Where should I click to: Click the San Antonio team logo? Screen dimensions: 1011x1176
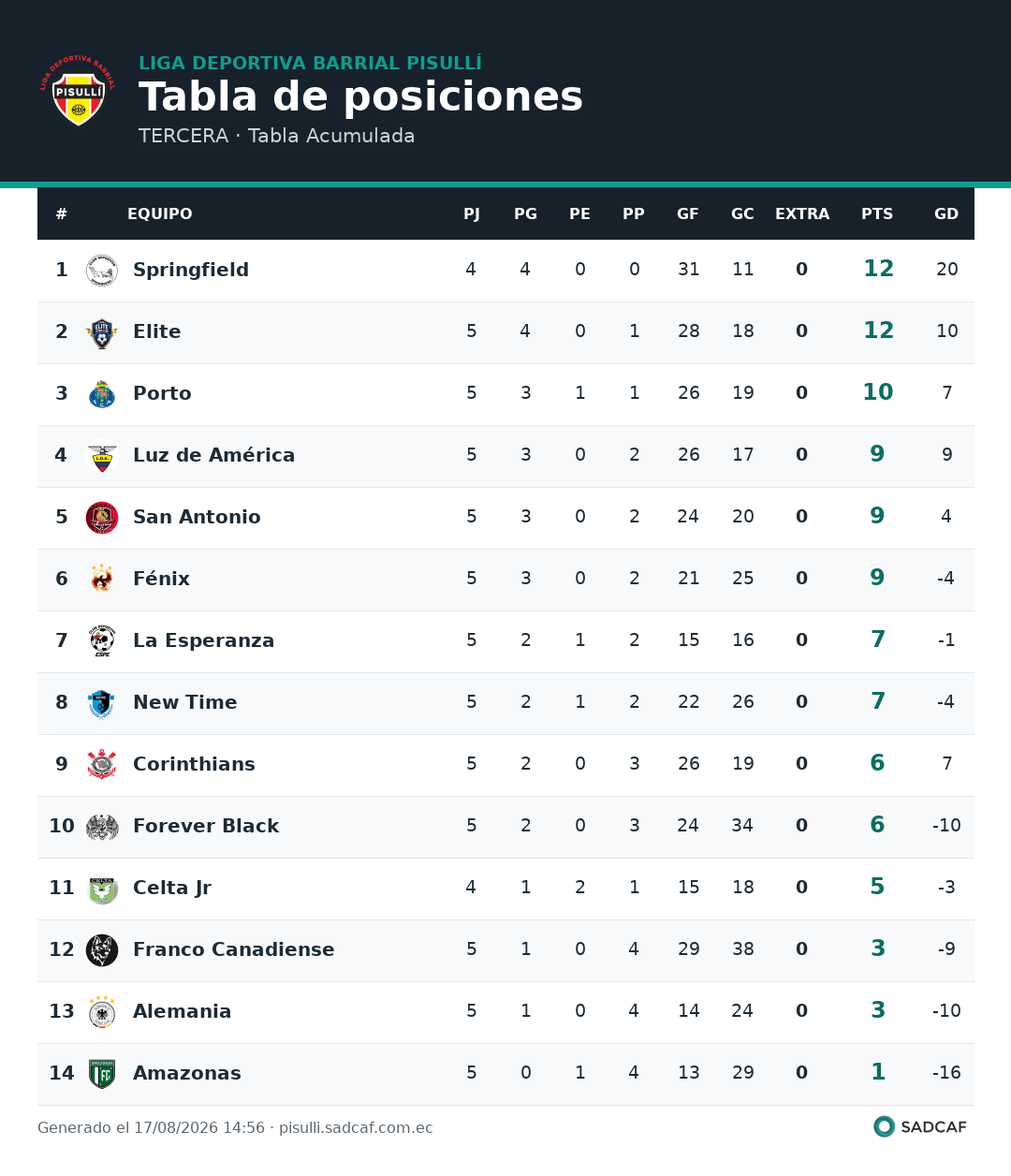point(102,518)
